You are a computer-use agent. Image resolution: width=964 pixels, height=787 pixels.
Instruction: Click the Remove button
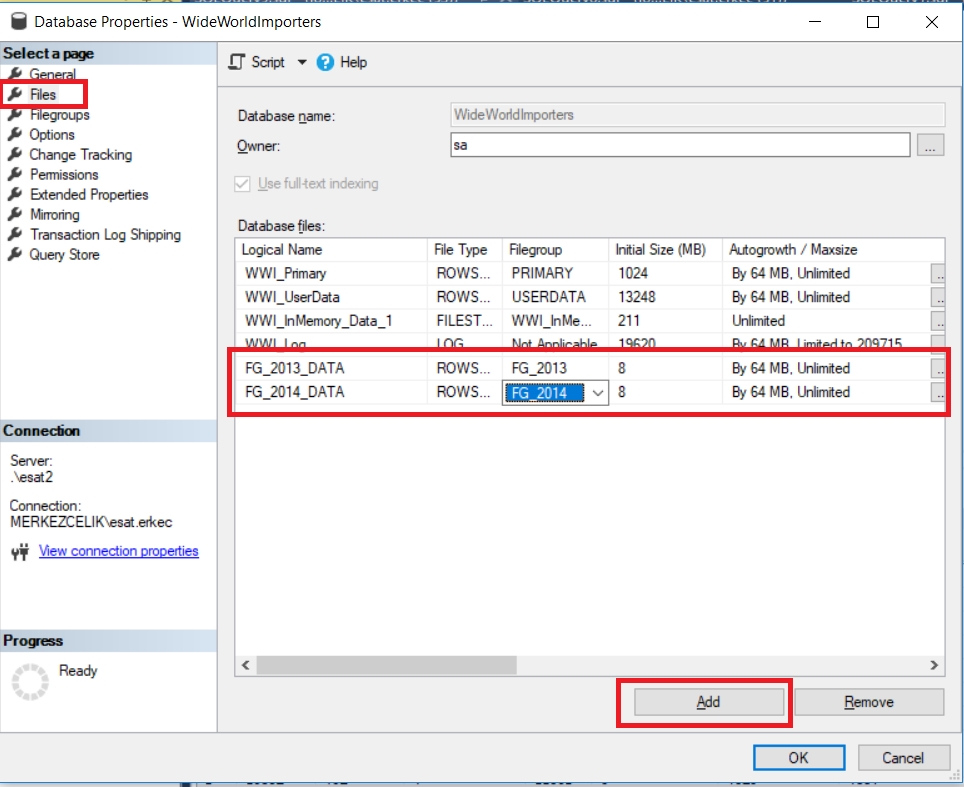[868, 701]
